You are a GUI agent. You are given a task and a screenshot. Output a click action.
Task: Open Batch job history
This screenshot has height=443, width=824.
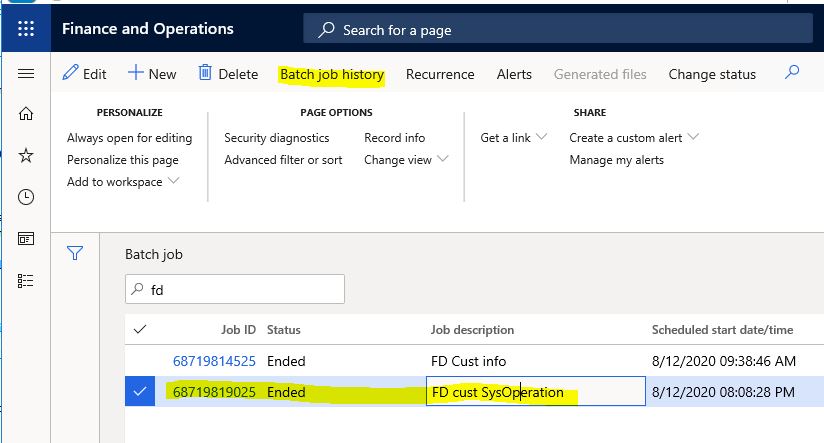[x=332, y=75]
